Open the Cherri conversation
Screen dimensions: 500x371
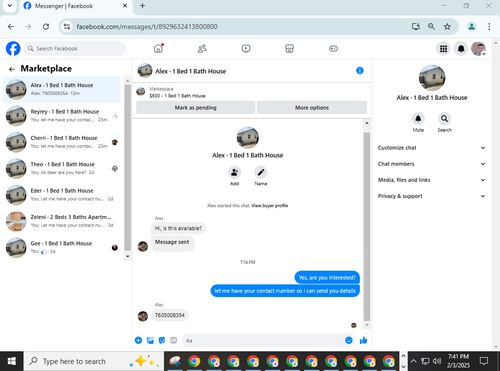tap(62, 142)
